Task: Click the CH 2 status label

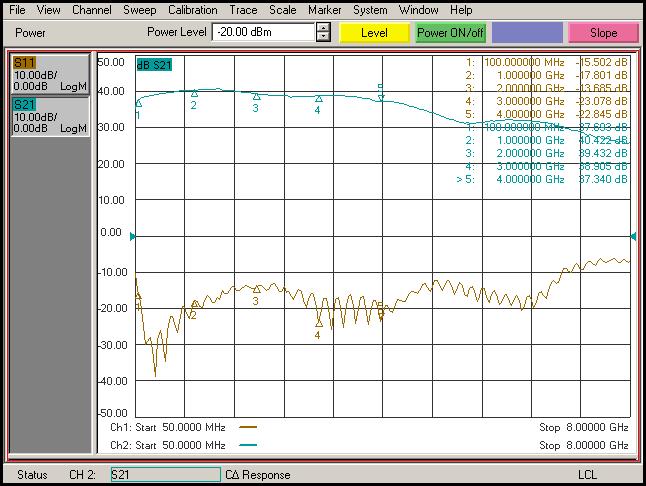Action: pos(82,475)
